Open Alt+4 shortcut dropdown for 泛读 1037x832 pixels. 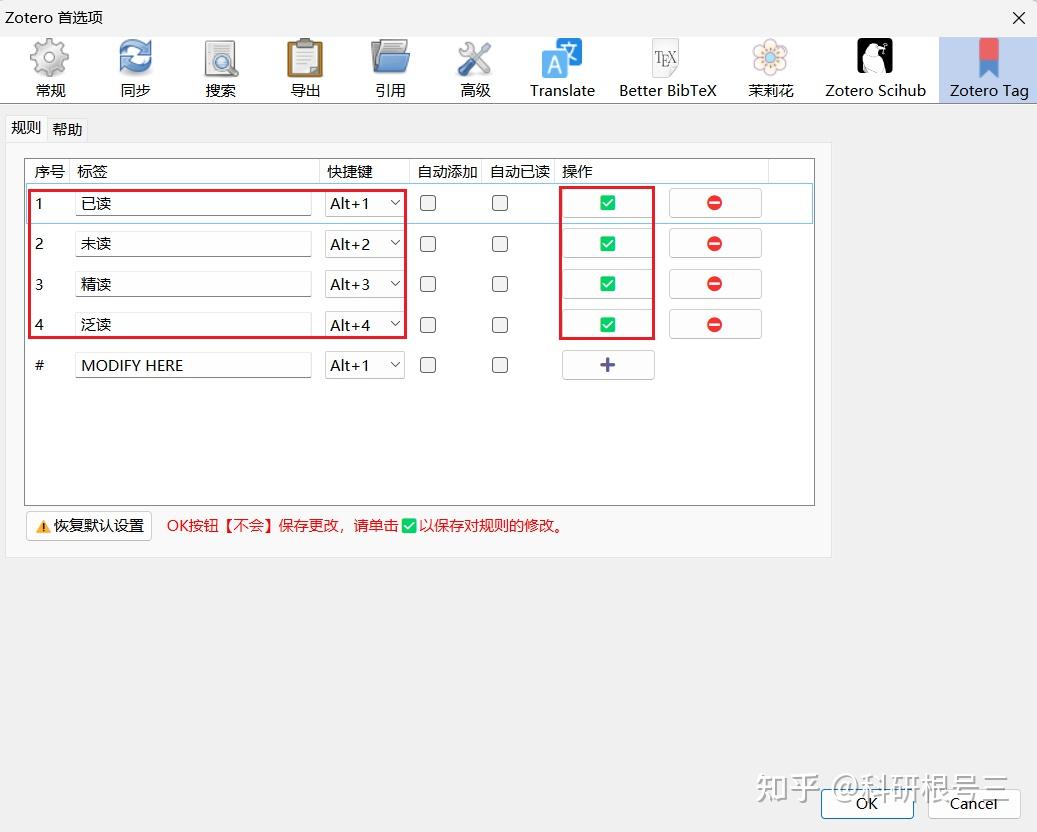pyautogui.click(x=364, y=325)
